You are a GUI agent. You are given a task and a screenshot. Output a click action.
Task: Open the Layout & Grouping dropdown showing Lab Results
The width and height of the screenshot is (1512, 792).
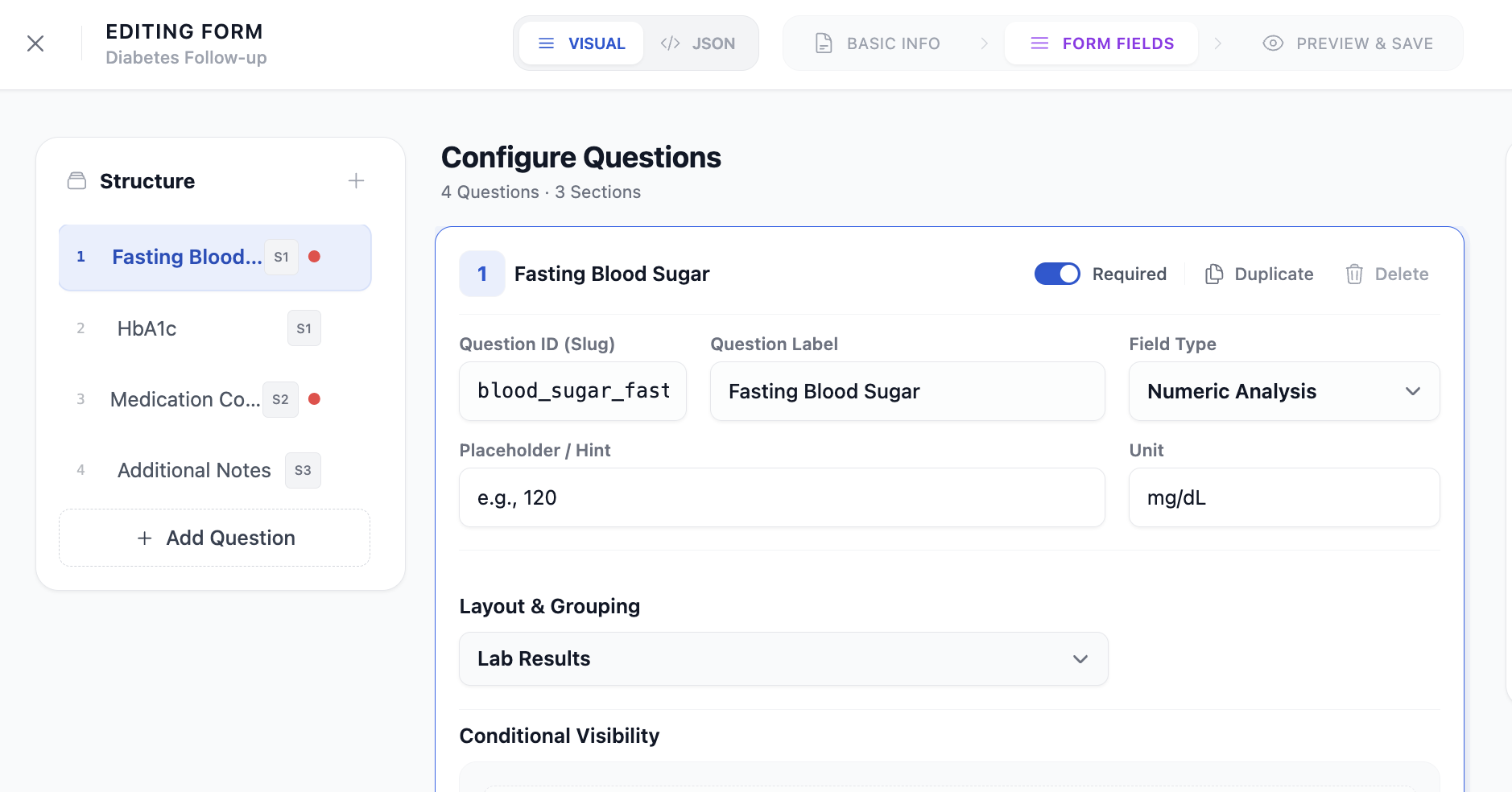[x=783, y=658]
